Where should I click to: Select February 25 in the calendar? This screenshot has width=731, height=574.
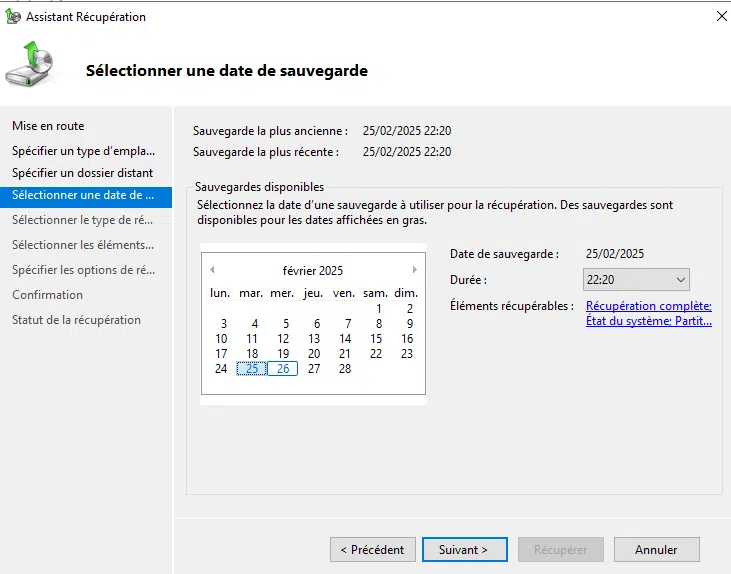point(252,369)
